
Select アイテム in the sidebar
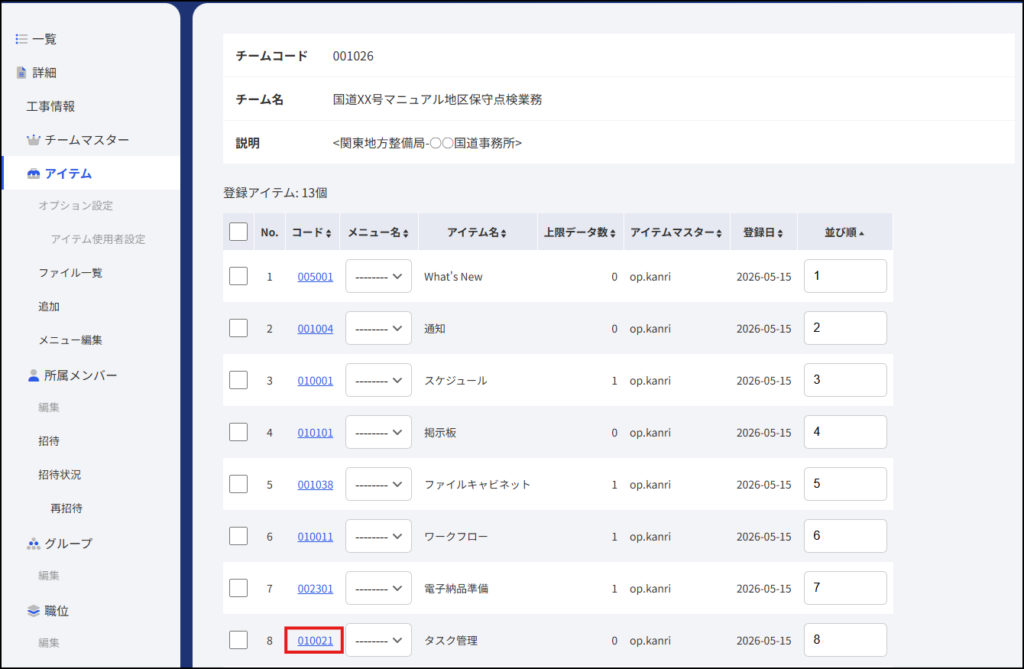pyautogui.click(x=68, y=174)
